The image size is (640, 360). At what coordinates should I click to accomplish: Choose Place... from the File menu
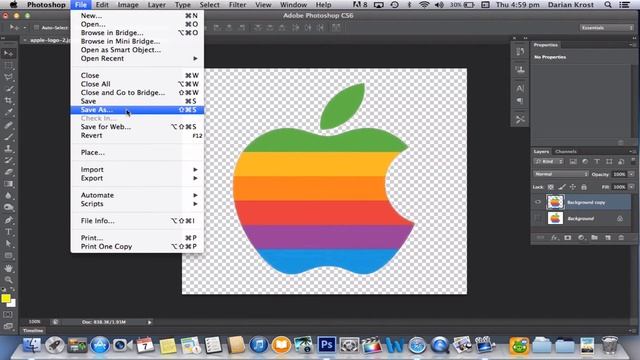coord(137,152)
